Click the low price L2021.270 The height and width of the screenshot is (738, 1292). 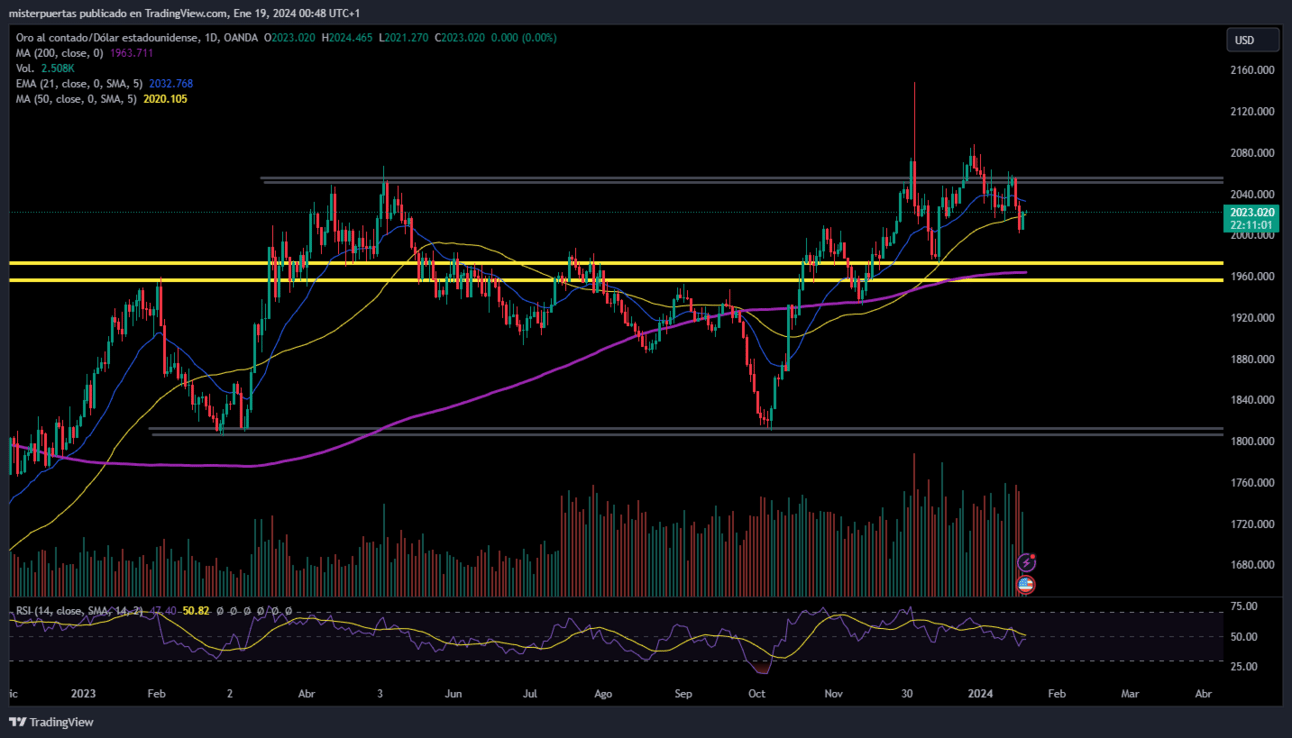click(403, 38)
